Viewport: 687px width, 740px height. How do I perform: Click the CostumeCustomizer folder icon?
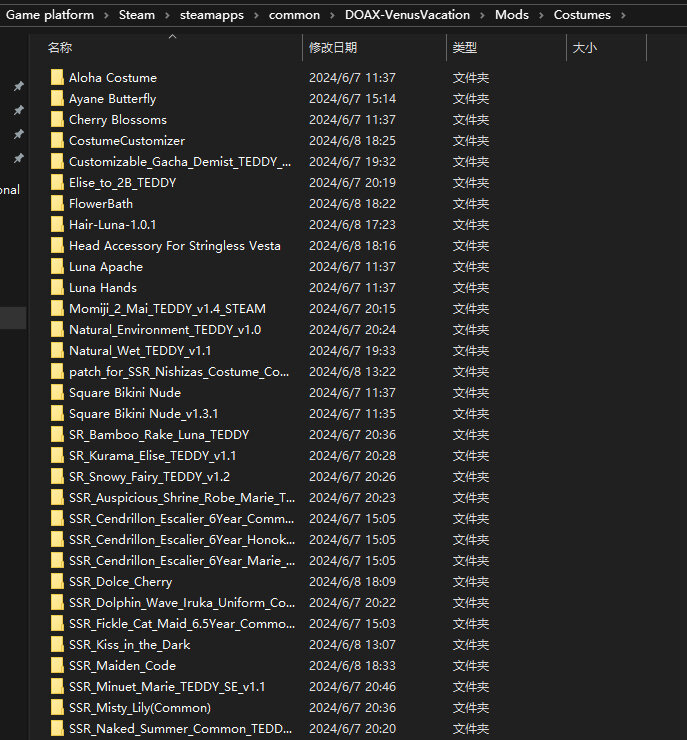(57, 141)
